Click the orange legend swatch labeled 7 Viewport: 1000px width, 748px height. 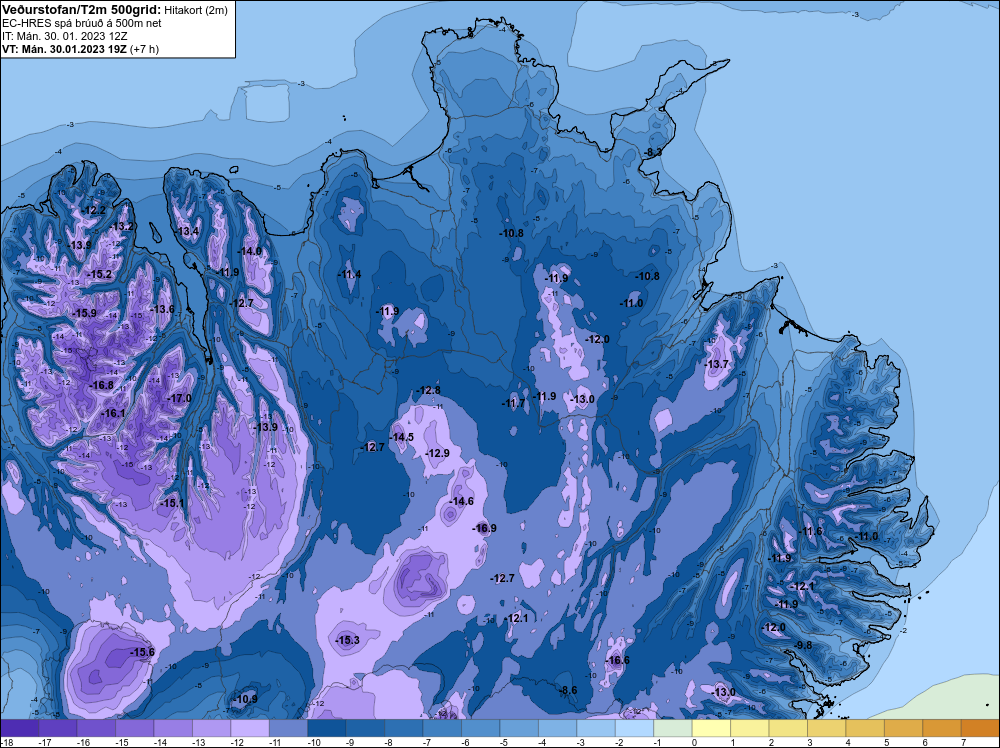coord(980,728)
